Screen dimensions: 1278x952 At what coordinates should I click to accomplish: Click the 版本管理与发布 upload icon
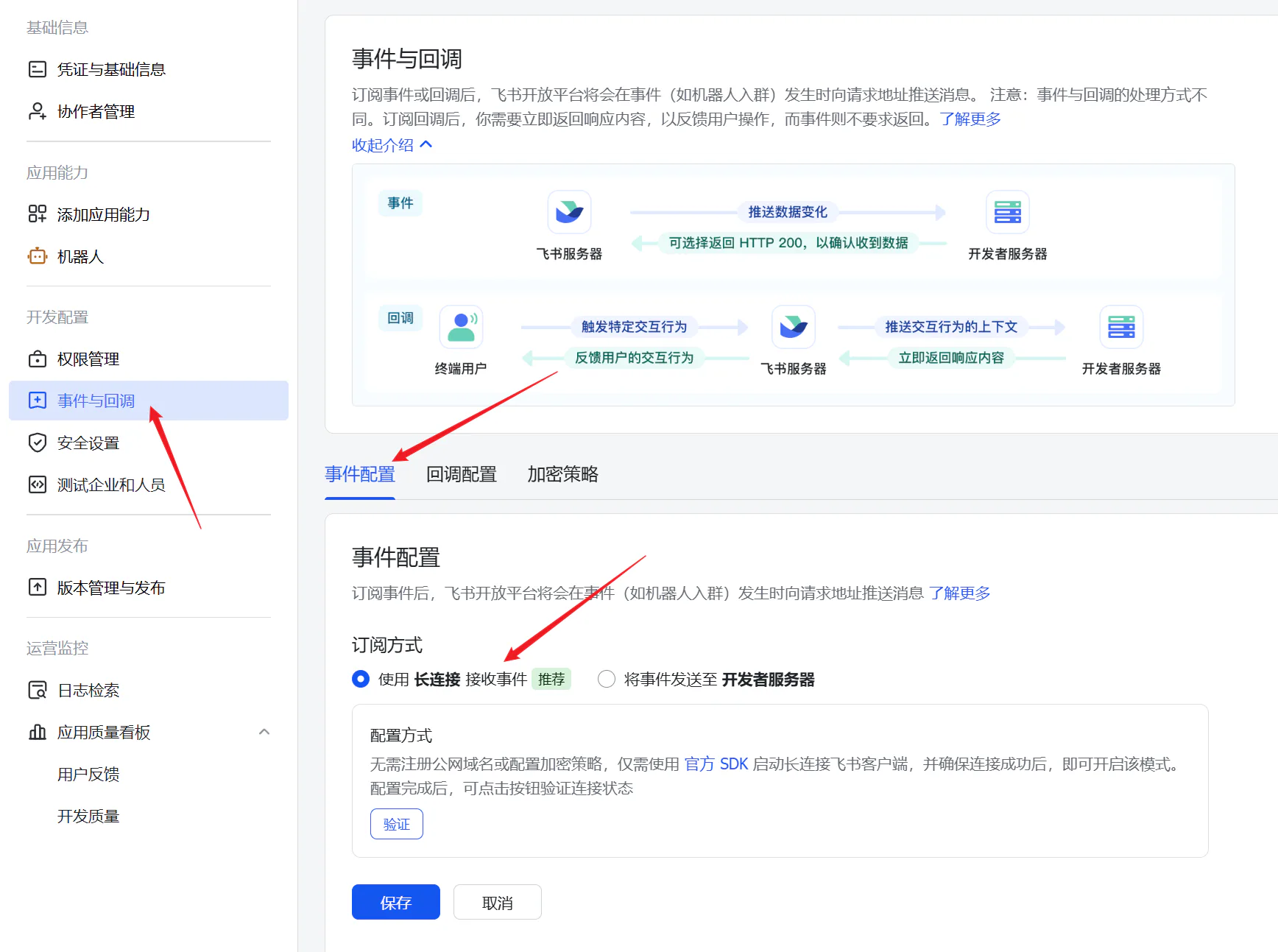click(37, 588)
